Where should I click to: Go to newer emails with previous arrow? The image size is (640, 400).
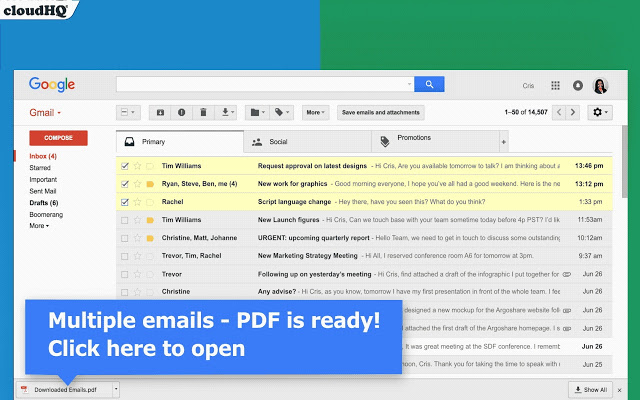point(559,112)
